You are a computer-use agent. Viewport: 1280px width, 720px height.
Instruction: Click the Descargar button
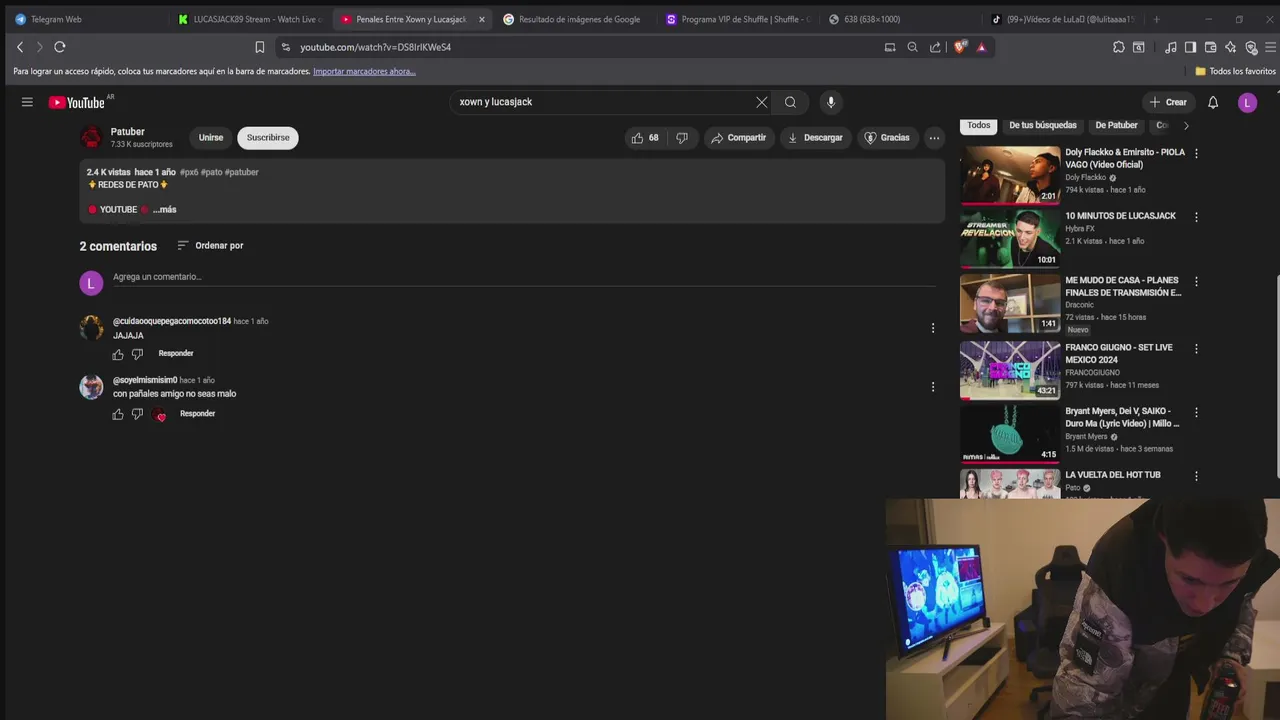[815, 138]
